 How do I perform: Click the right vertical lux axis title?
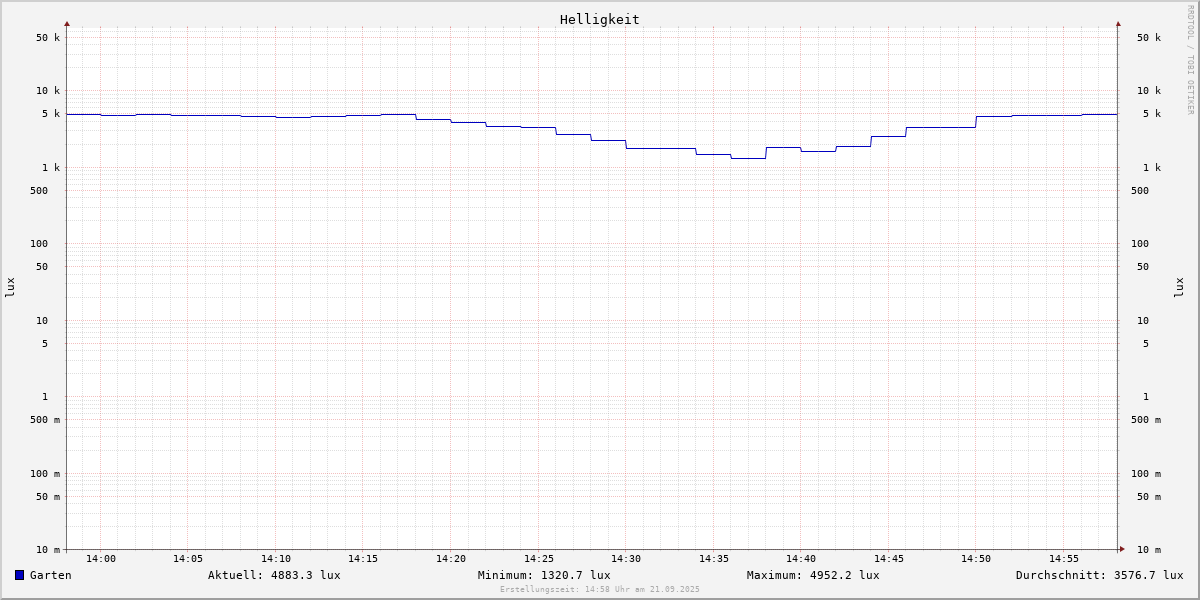coord(1180,287)
